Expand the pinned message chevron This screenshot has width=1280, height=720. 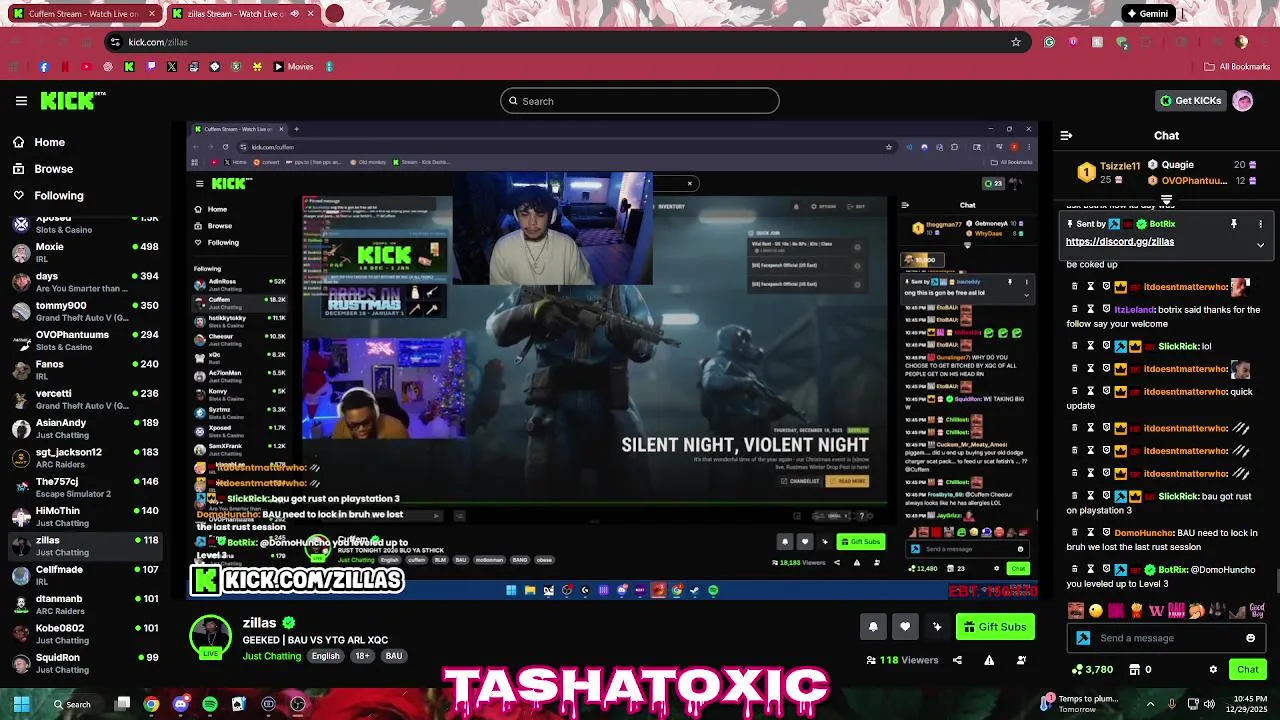click(x=1260, y=244)
